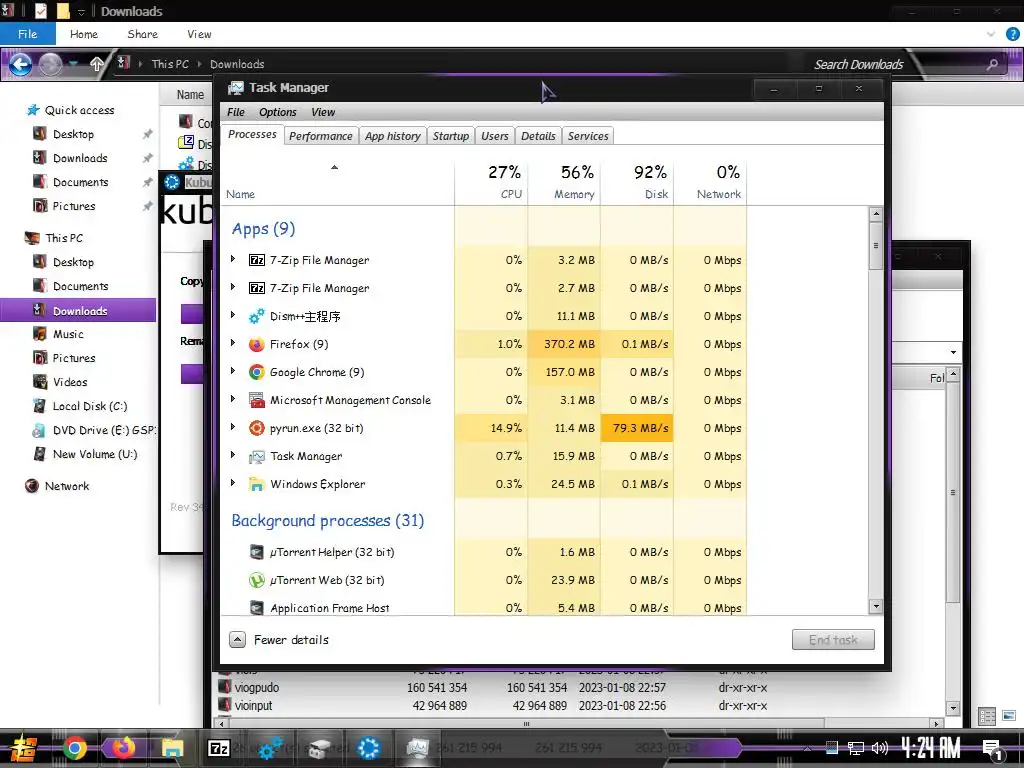
Task: Click the µTorrent Web process icon
Action: [x=257, y=580]
